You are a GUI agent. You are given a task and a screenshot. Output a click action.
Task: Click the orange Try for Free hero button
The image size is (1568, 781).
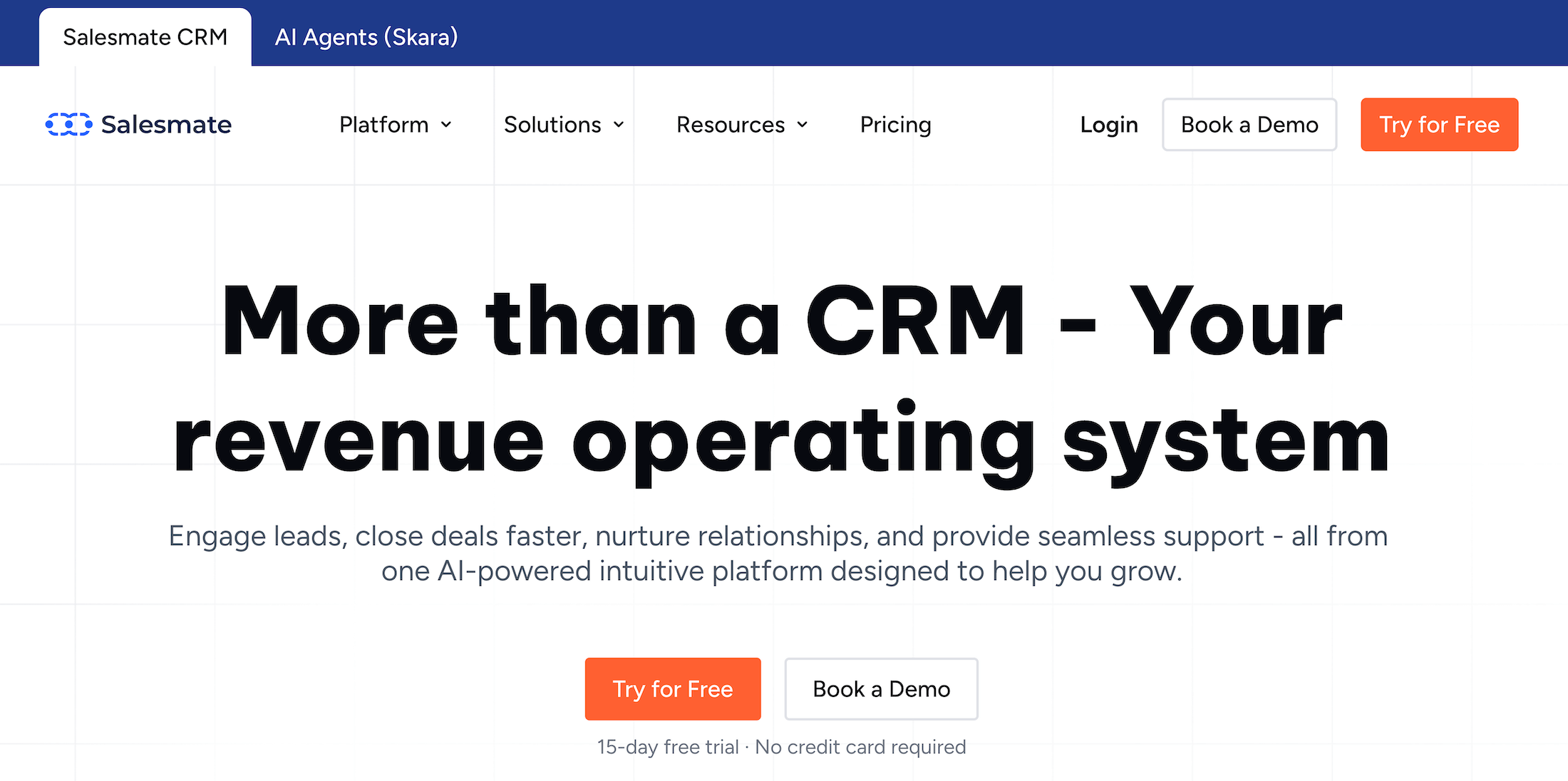pos(672,688)
